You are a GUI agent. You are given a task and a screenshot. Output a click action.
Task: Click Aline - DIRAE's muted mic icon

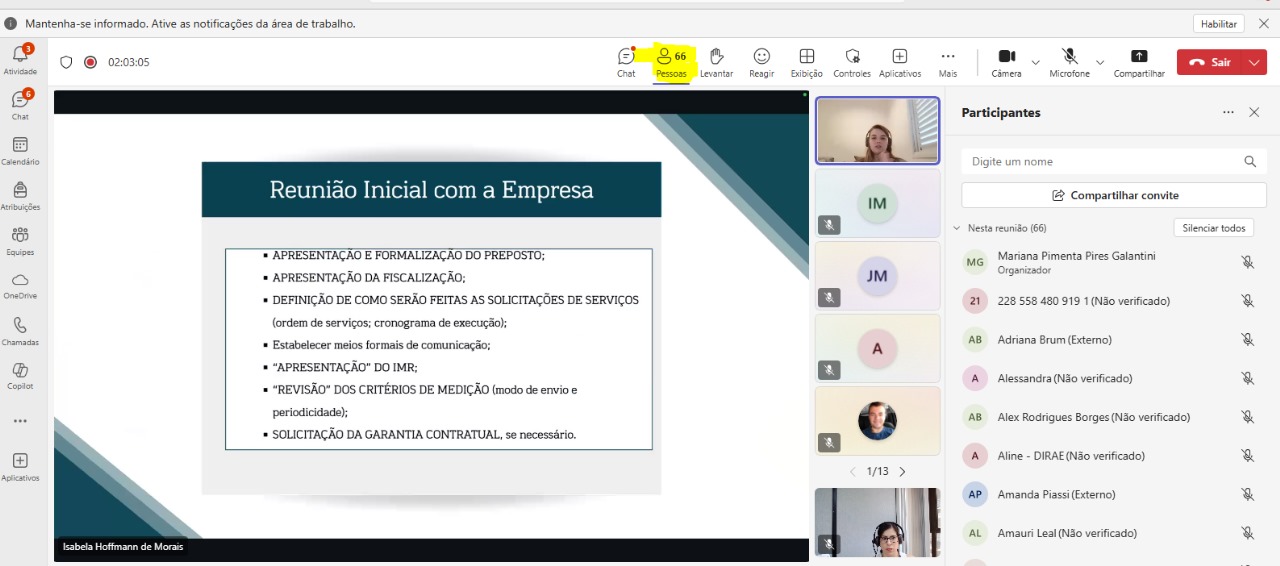tap(1248, 456)
